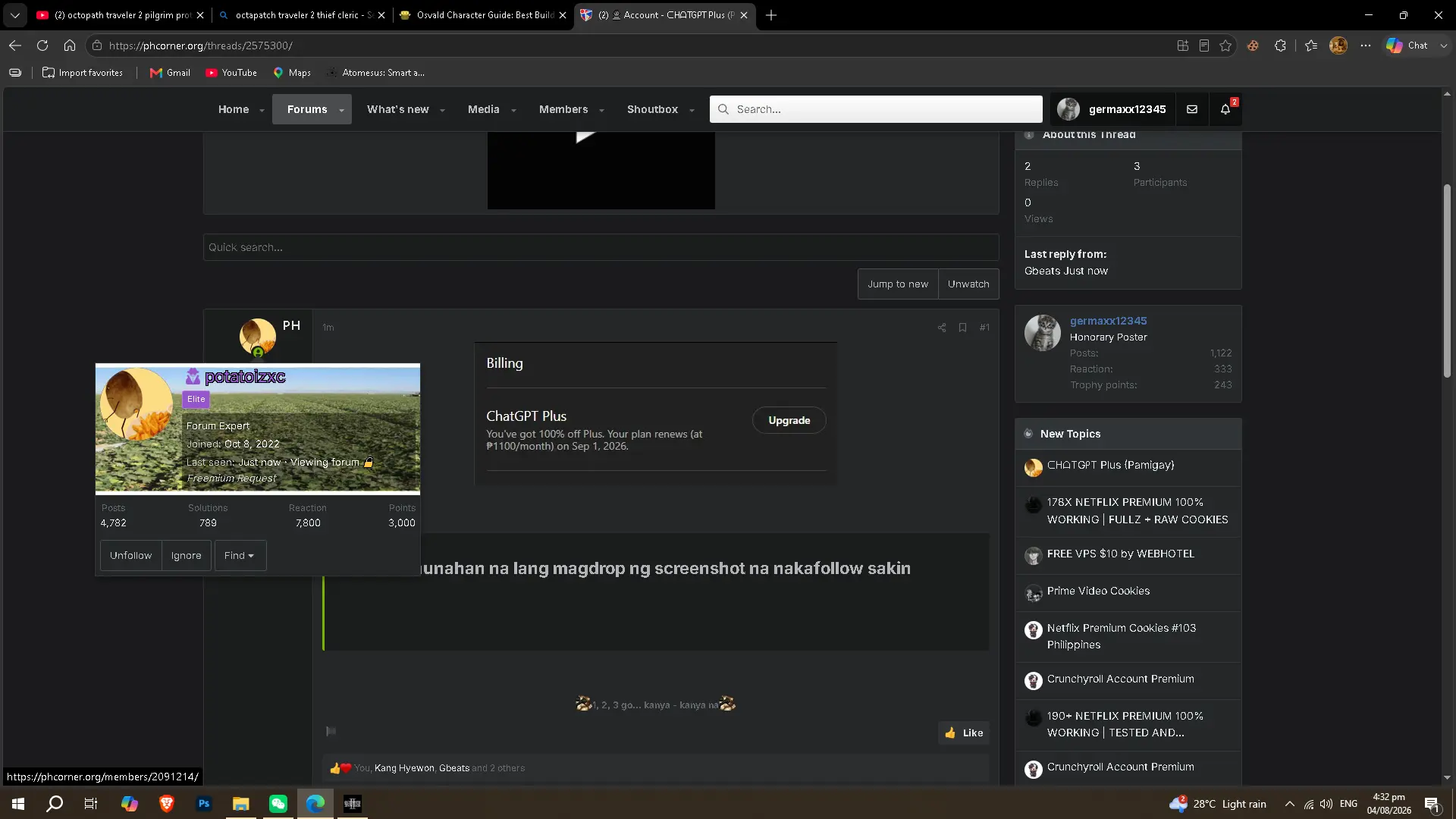This screenshot has height=819, width=1456.
Task: Open the potatoizxc profile name link
Action: 245,377
